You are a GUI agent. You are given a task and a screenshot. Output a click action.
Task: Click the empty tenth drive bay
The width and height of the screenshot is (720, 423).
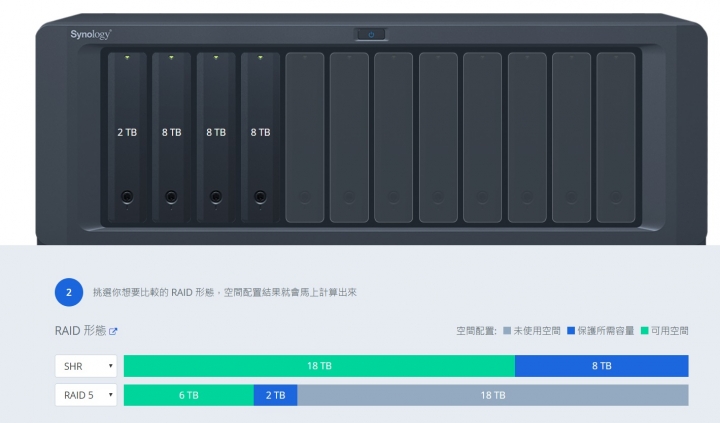(x=527, y=137)
